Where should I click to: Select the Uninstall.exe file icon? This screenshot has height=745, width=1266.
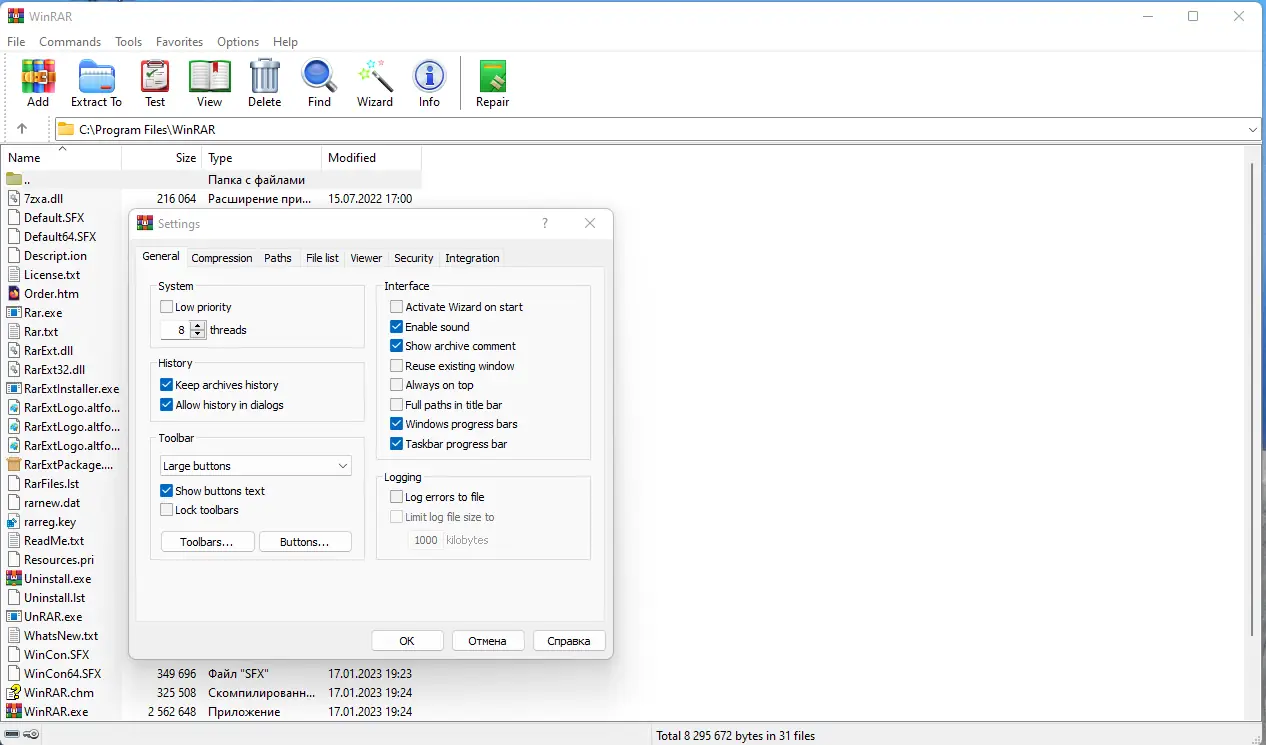14,579
